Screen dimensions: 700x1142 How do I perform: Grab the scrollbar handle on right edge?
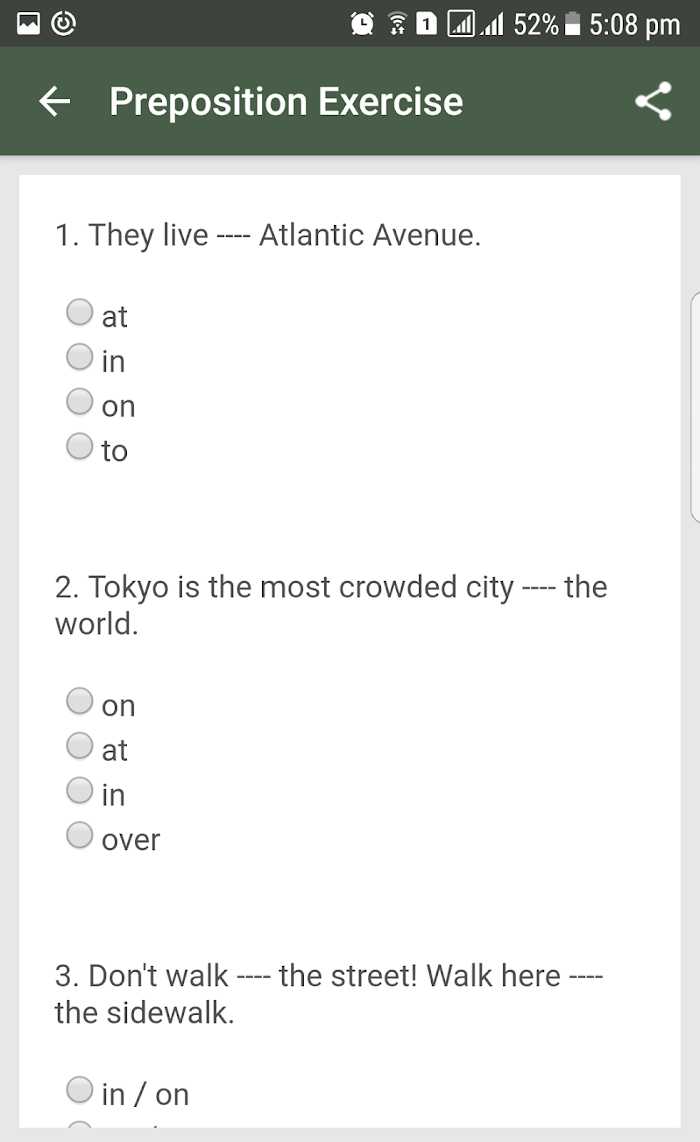(695, 407)
